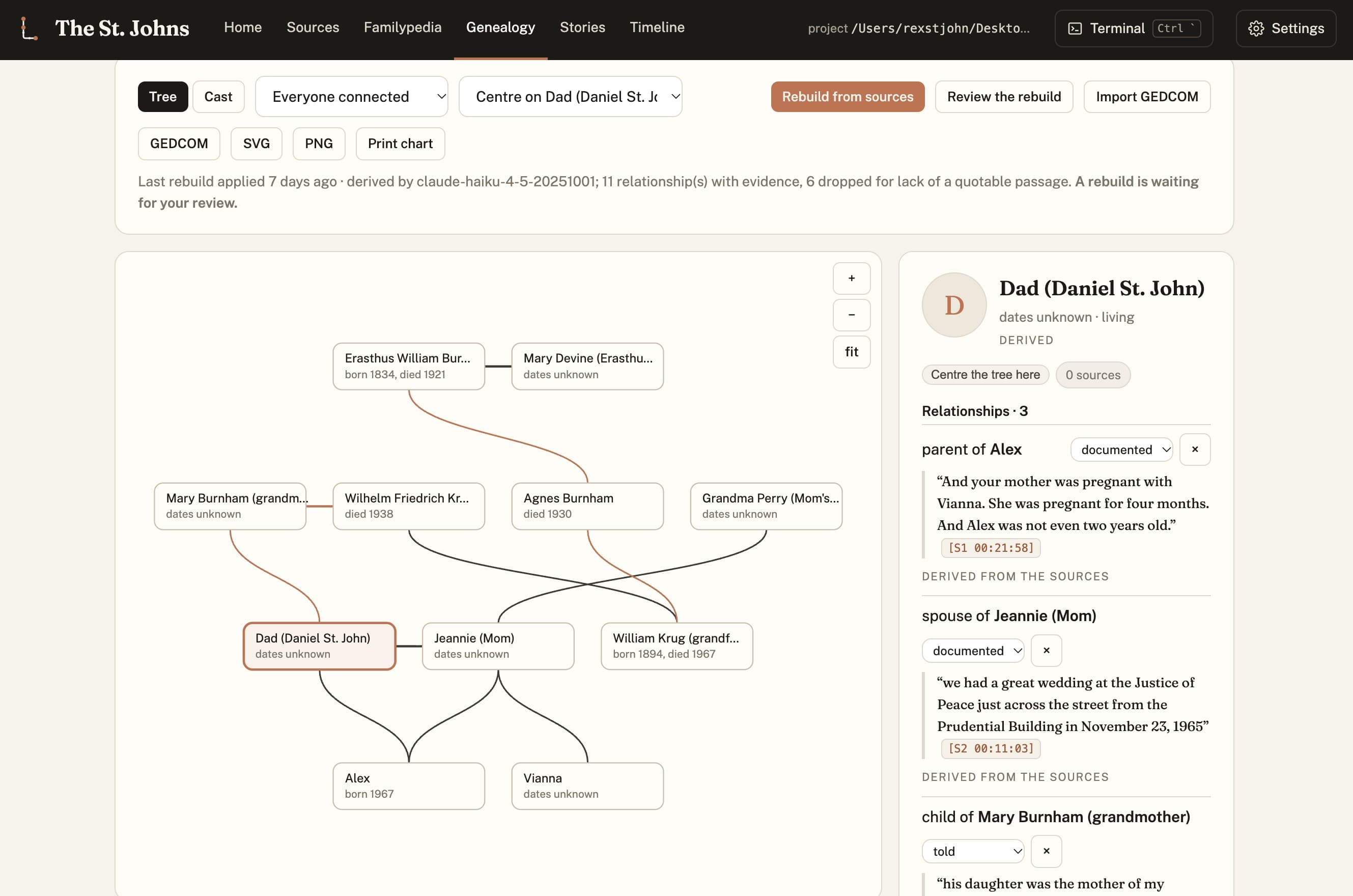Image resolution: width=1353 pixels, height=896 pixels.
Task: Go to the Familypedia tab
Action: coord(402,27)
